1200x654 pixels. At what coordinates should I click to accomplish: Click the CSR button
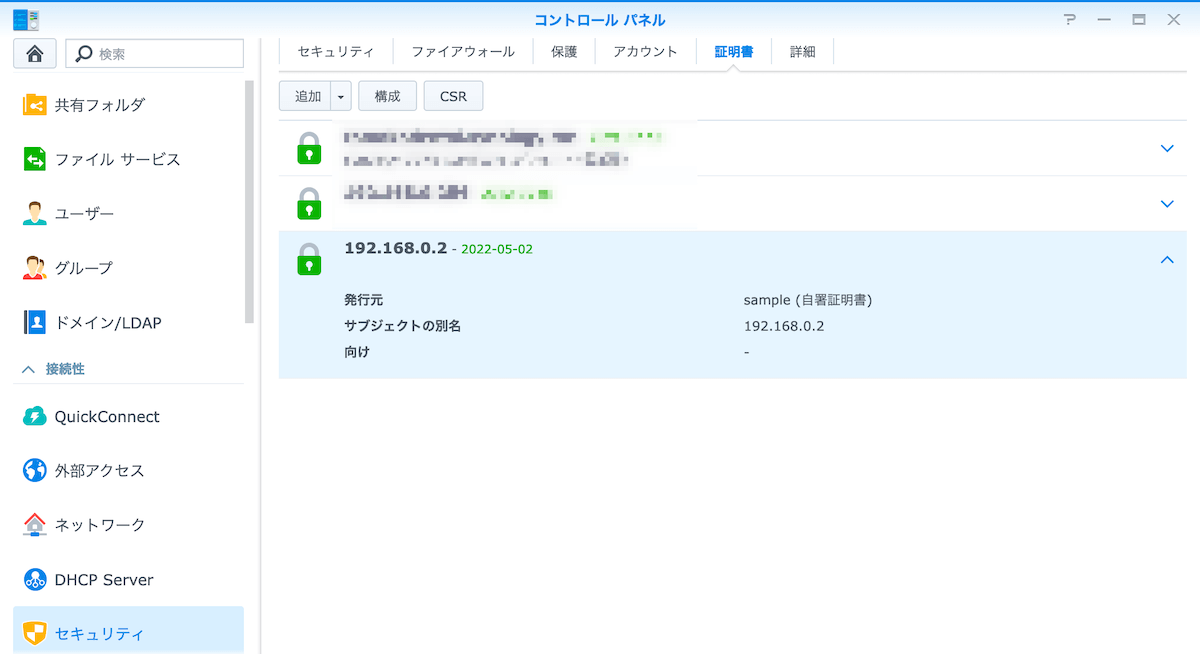tap(453, 96)
